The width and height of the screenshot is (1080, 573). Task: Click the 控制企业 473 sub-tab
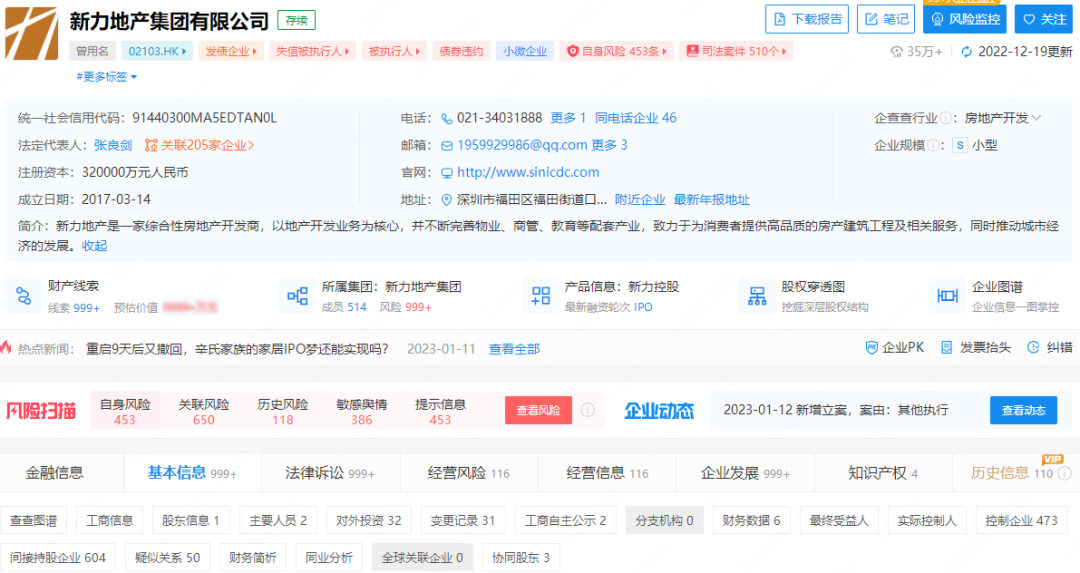[1021, 521]
